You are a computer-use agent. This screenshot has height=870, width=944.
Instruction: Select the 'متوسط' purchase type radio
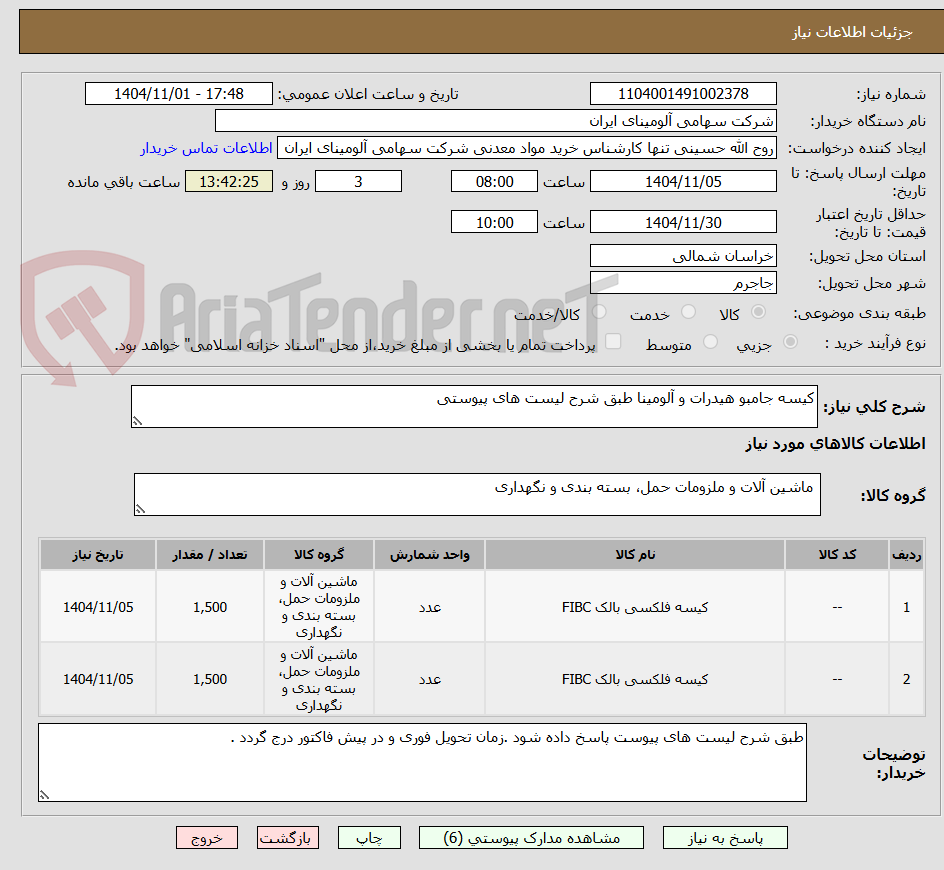710,341
